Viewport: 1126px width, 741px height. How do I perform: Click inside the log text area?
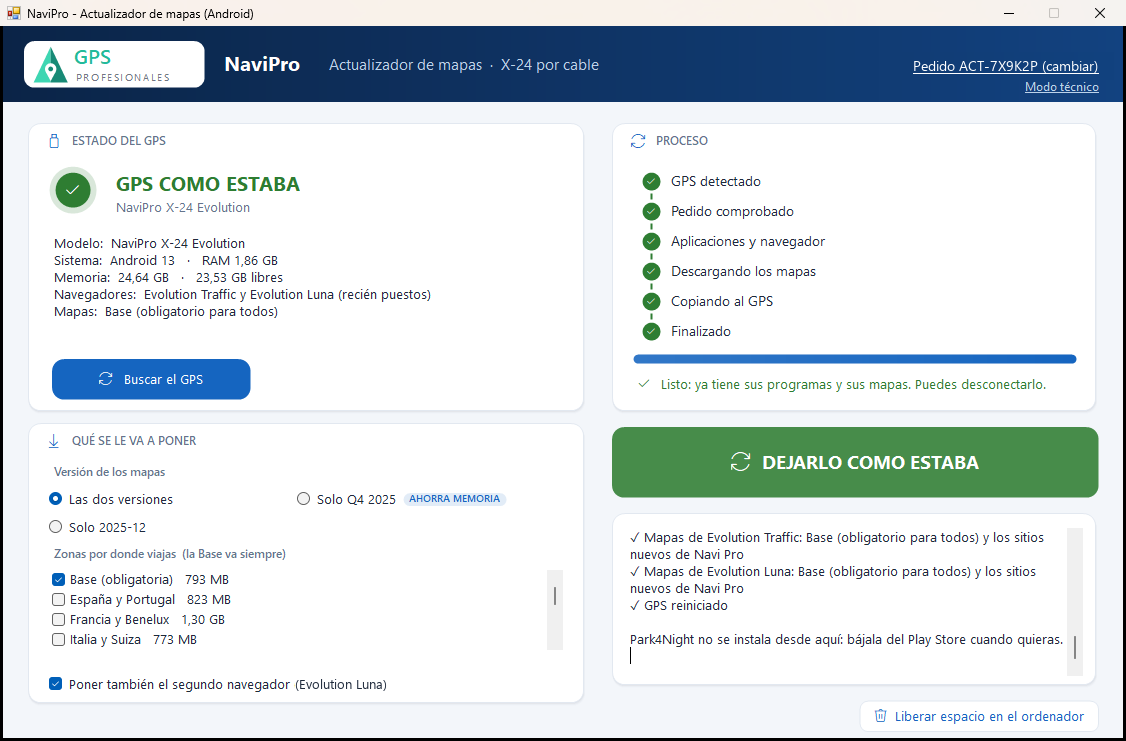click(x=847, y=602)
